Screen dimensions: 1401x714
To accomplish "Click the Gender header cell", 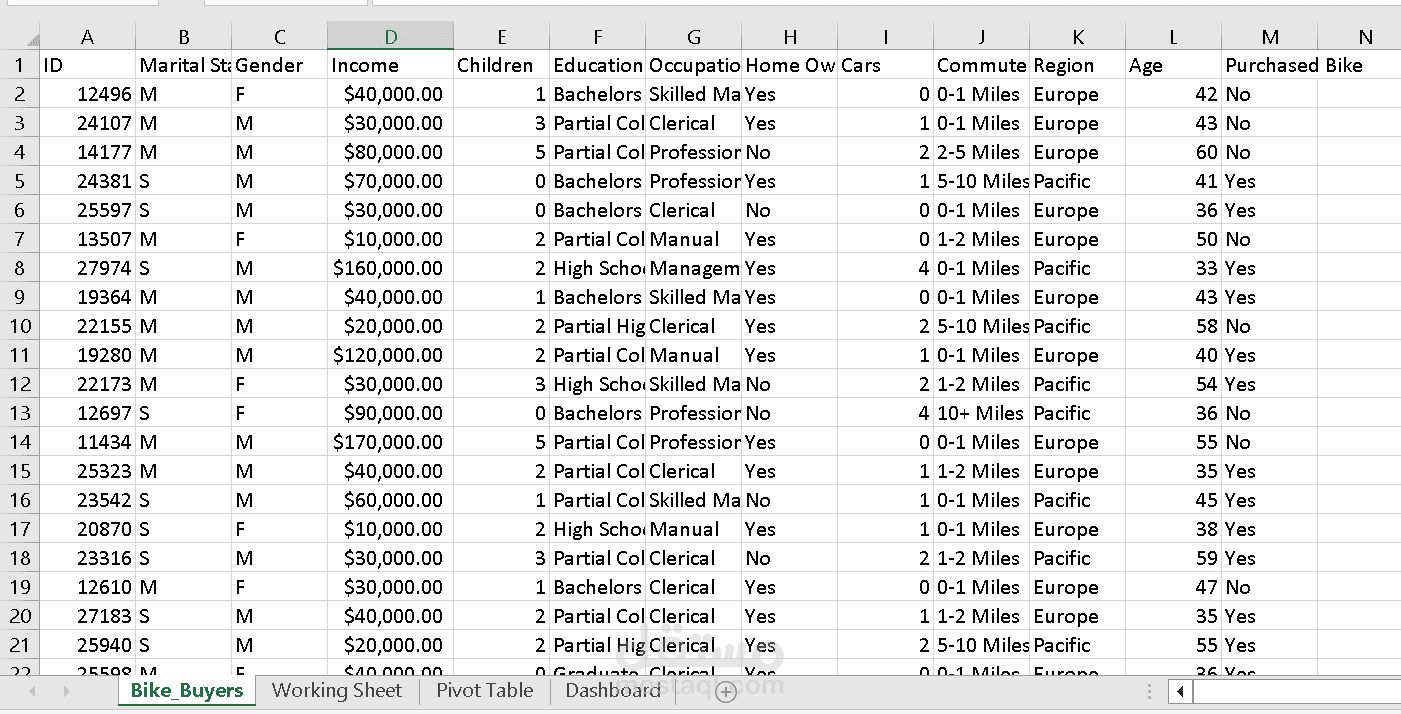I will (x=280, y=65).
